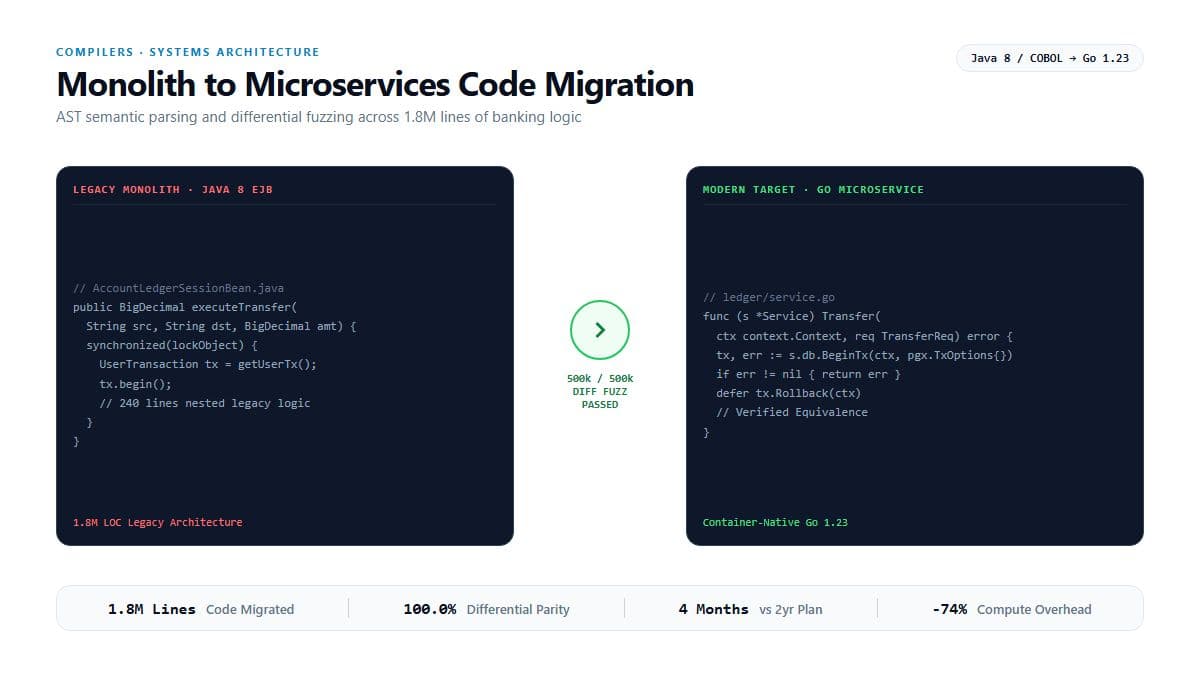The image size is (1200, 675).
Task: Click the 1.8M Lines stat value
Action: click(x=152, y=609)
